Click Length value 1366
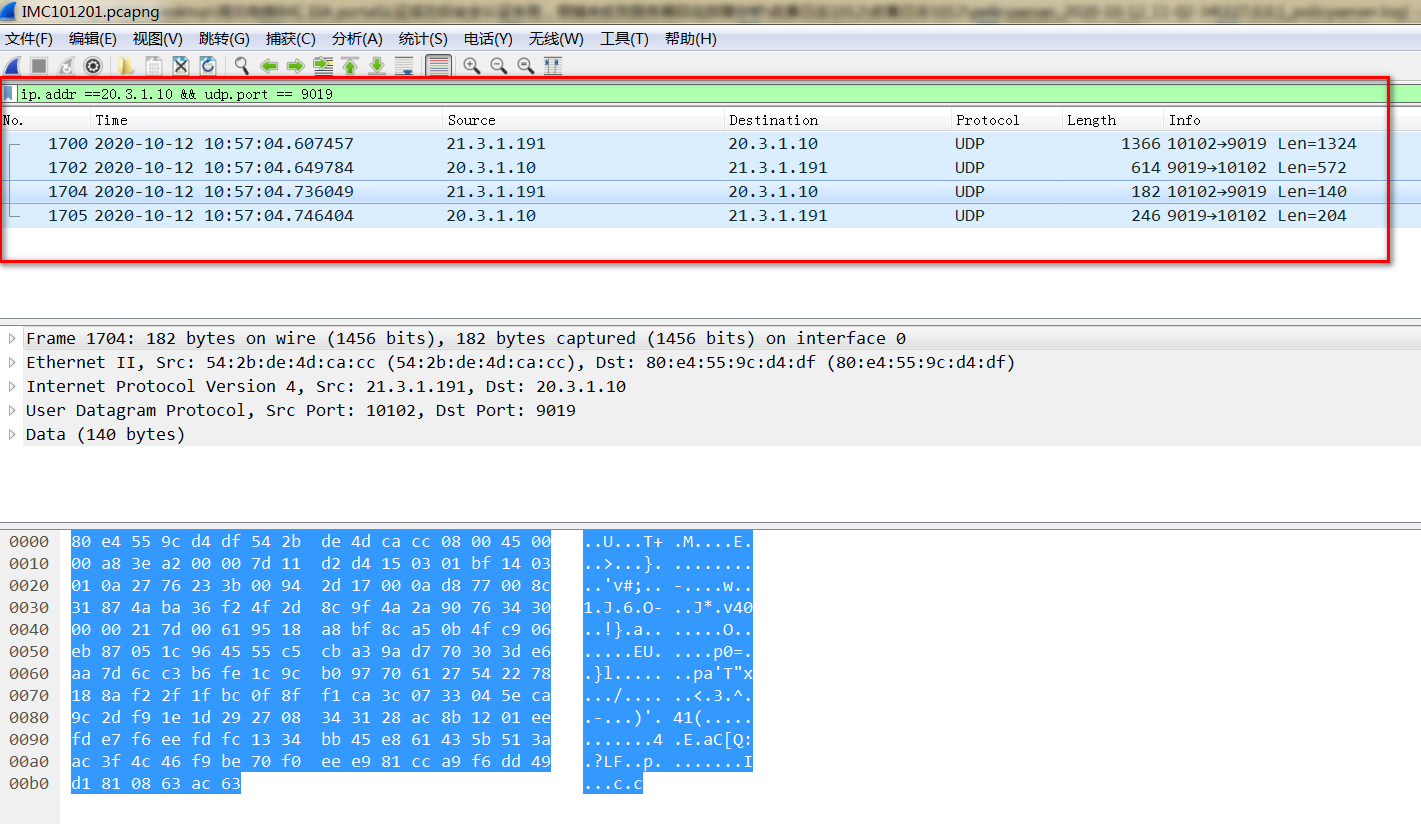The image size is (1421, 824). point(1140,144)
